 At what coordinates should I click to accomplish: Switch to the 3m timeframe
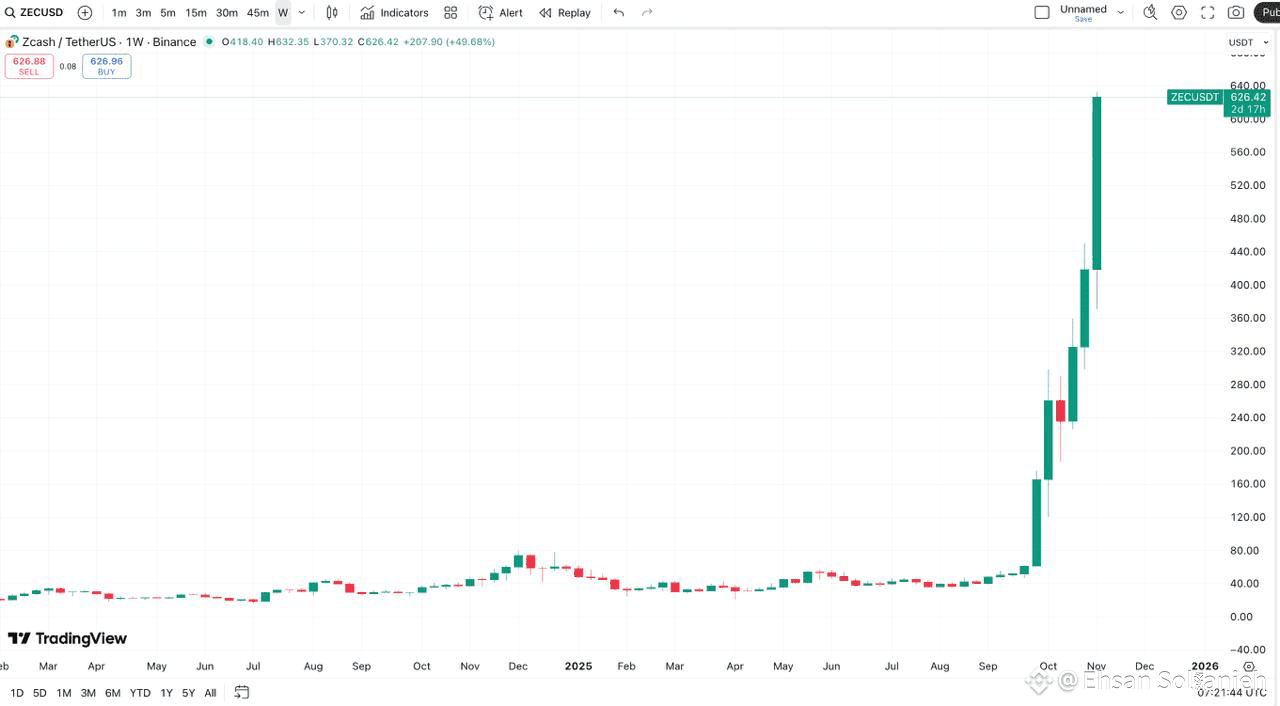tap(143, 13)
